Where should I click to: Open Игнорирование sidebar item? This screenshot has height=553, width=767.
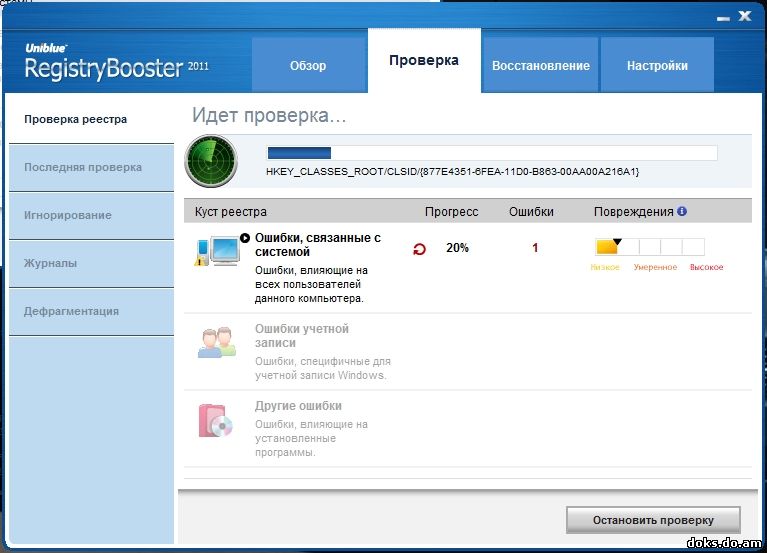(x=91, y=215)
